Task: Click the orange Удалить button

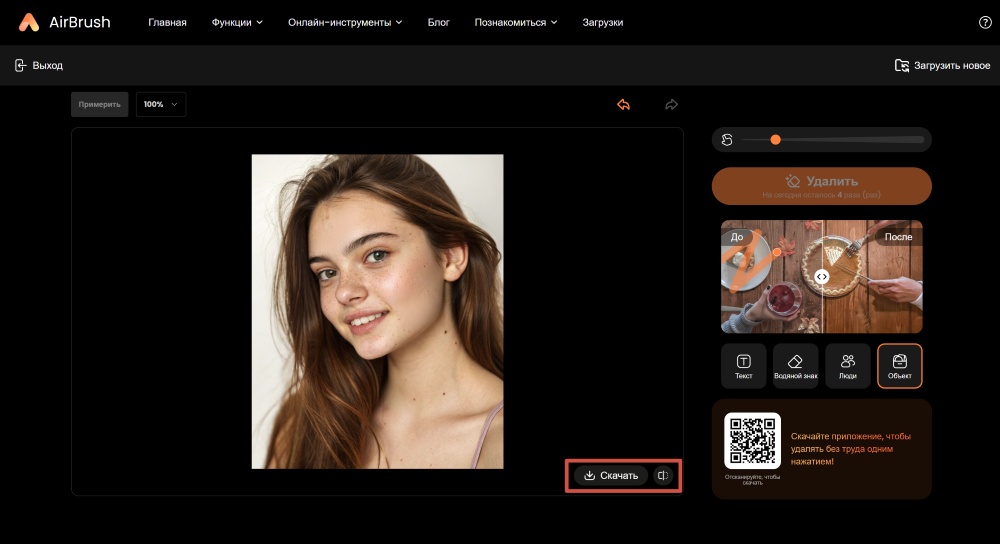Action: (x=821, y=186)
